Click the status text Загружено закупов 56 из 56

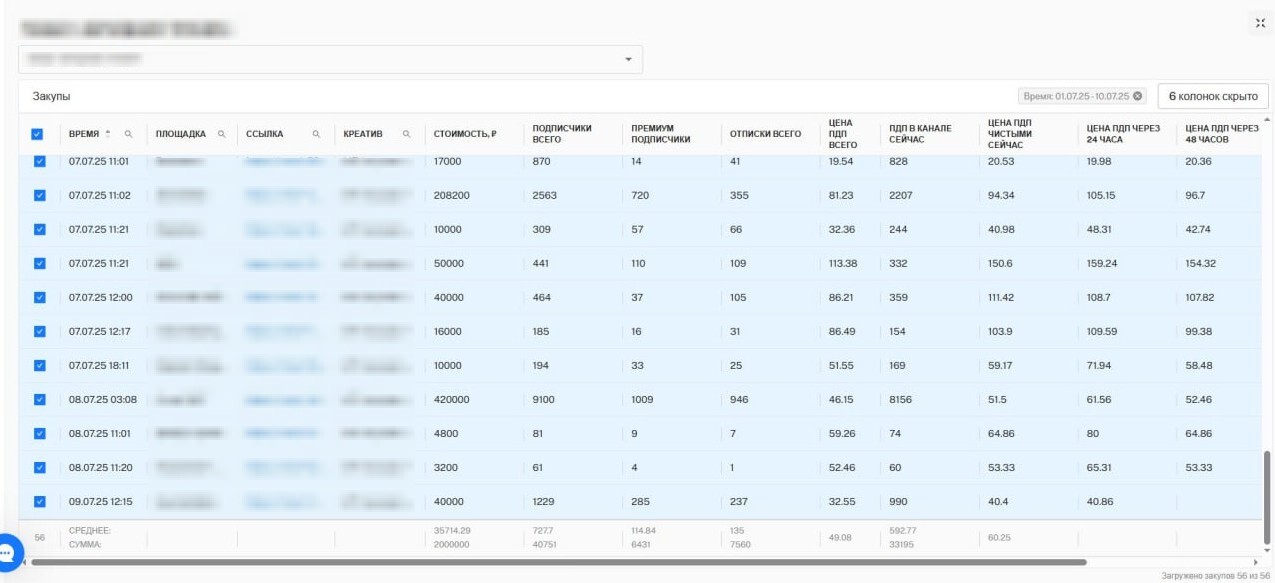(1215, 576)
